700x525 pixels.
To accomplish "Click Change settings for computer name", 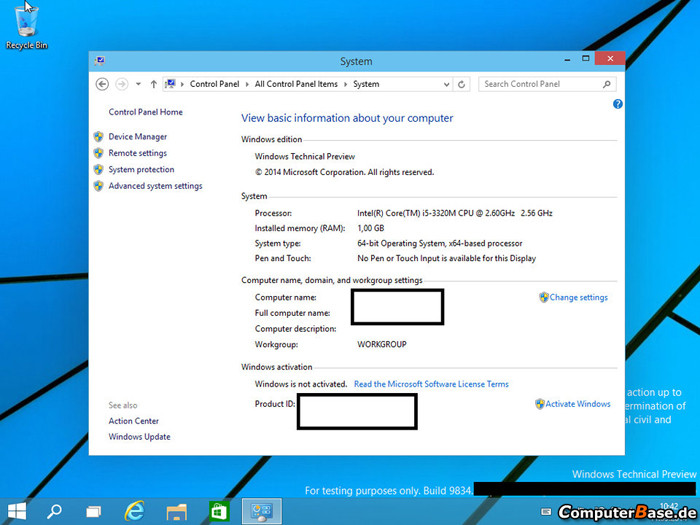I will click(578, 297).
